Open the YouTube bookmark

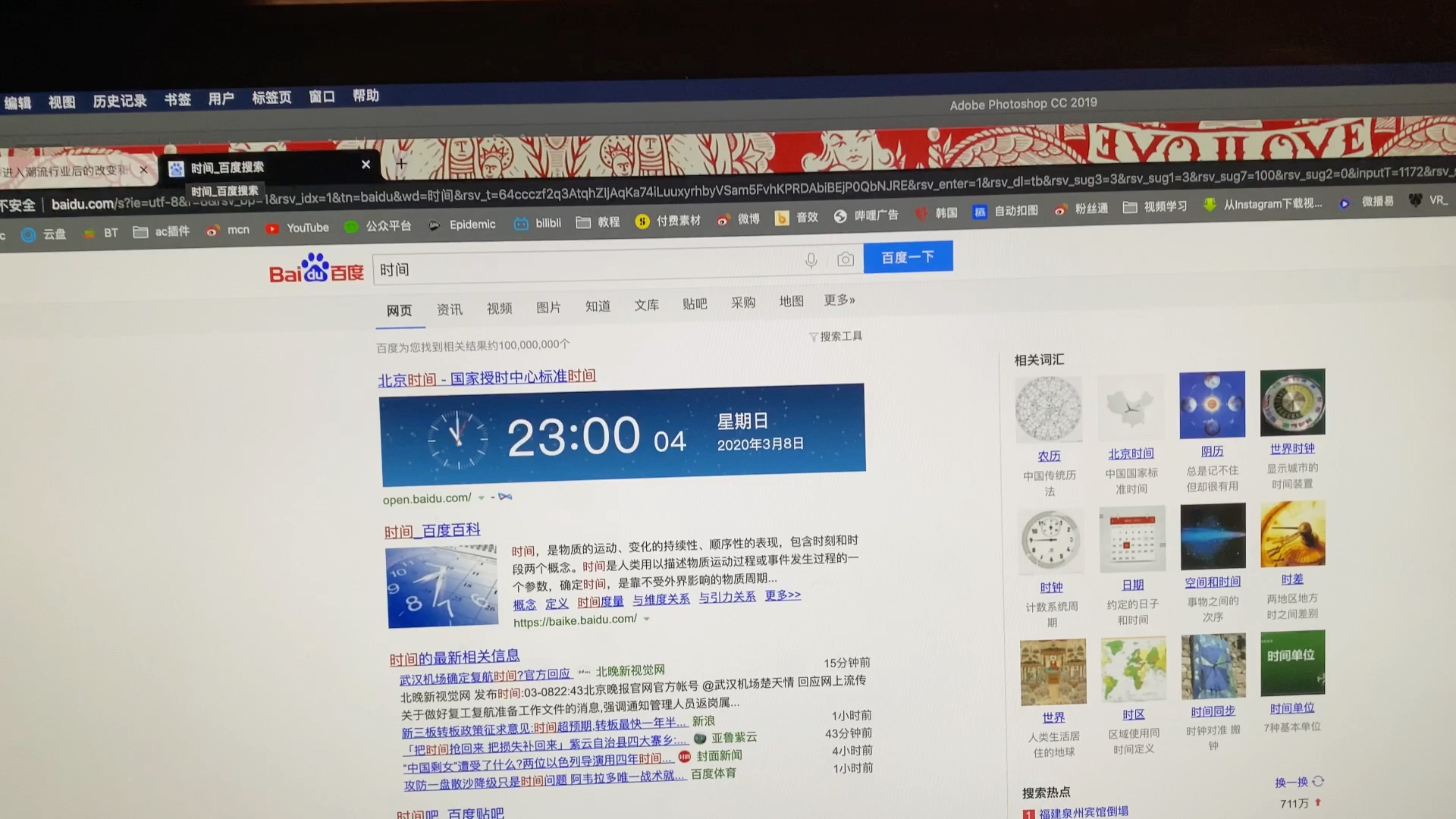coord(297,228)
